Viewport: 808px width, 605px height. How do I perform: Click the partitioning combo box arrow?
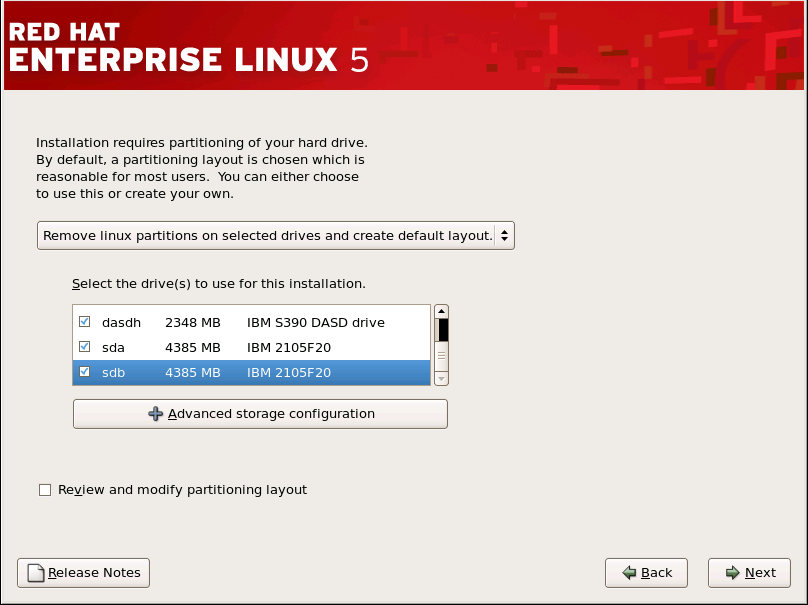505,236
